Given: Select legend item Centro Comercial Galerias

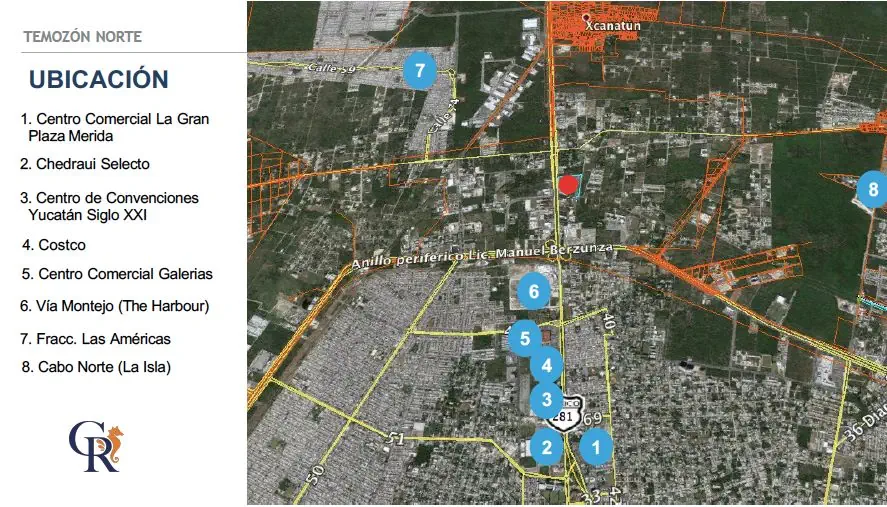Looking at the screenshot, I should [118, 274].
